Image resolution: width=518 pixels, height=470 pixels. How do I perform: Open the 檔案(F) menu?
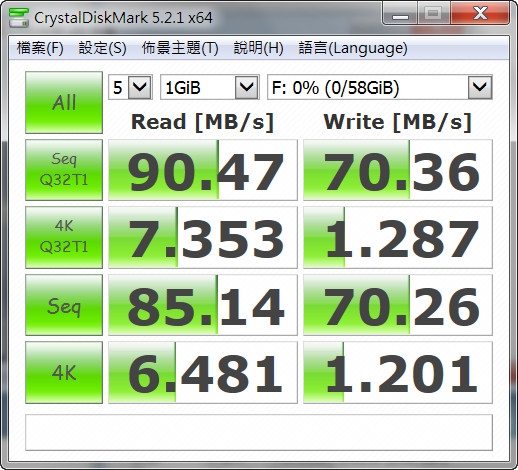point(40,48)
